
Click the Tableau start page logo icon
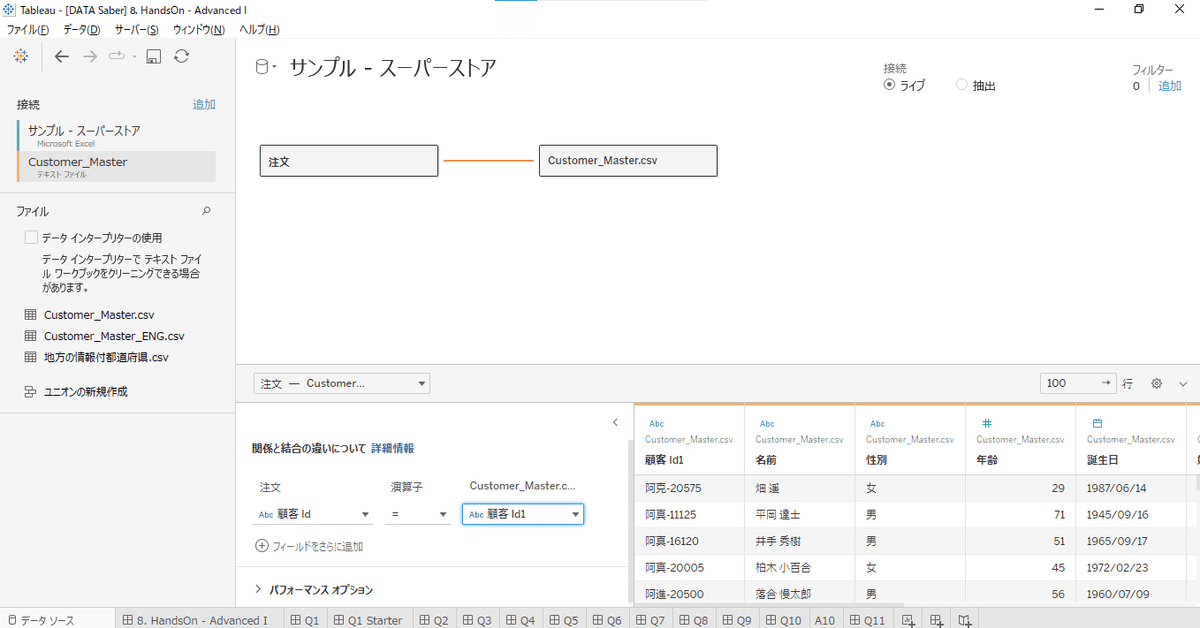tap(21, 57)
